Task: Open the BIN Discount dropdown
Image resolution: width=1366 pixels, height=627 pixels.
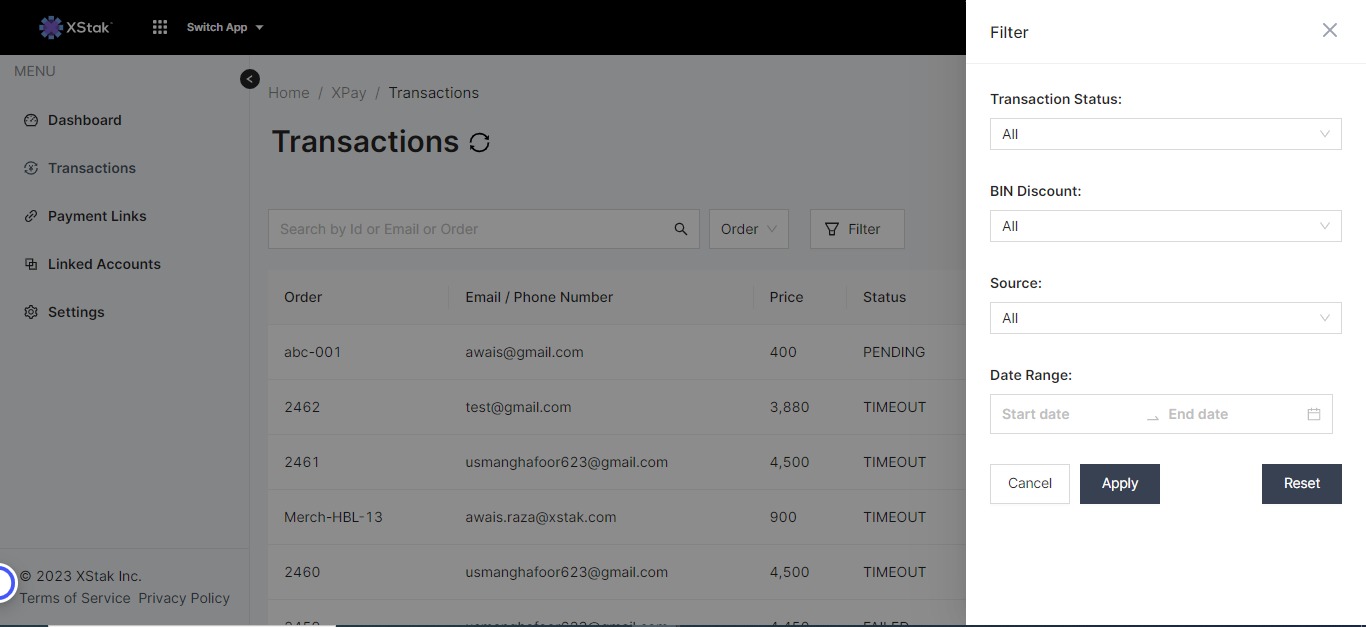Action: [1165, 226]
